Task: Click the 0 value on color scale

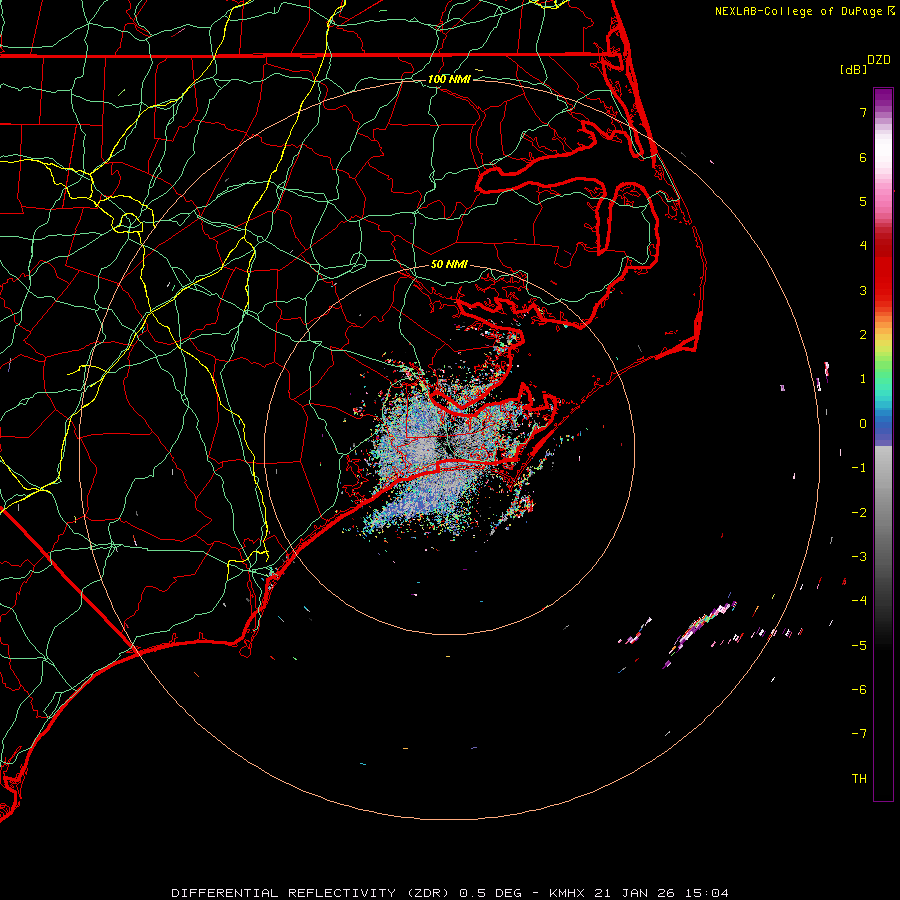Action: click(863, 424)
